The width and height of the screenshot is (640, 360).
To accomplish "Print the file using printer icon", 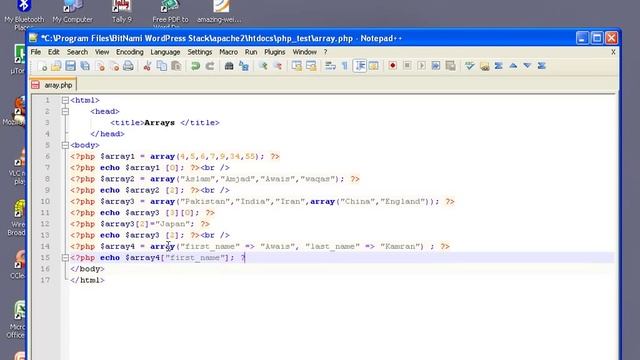I will 128,66.
